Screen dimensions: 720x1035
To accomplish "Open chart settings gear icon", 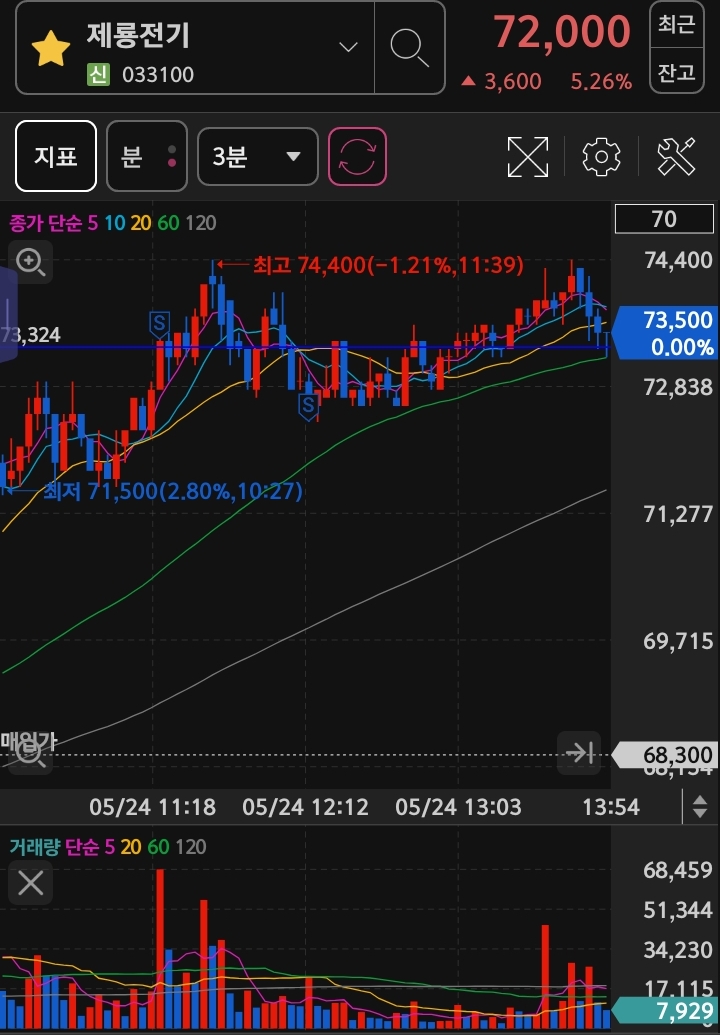I will [601, 156].
